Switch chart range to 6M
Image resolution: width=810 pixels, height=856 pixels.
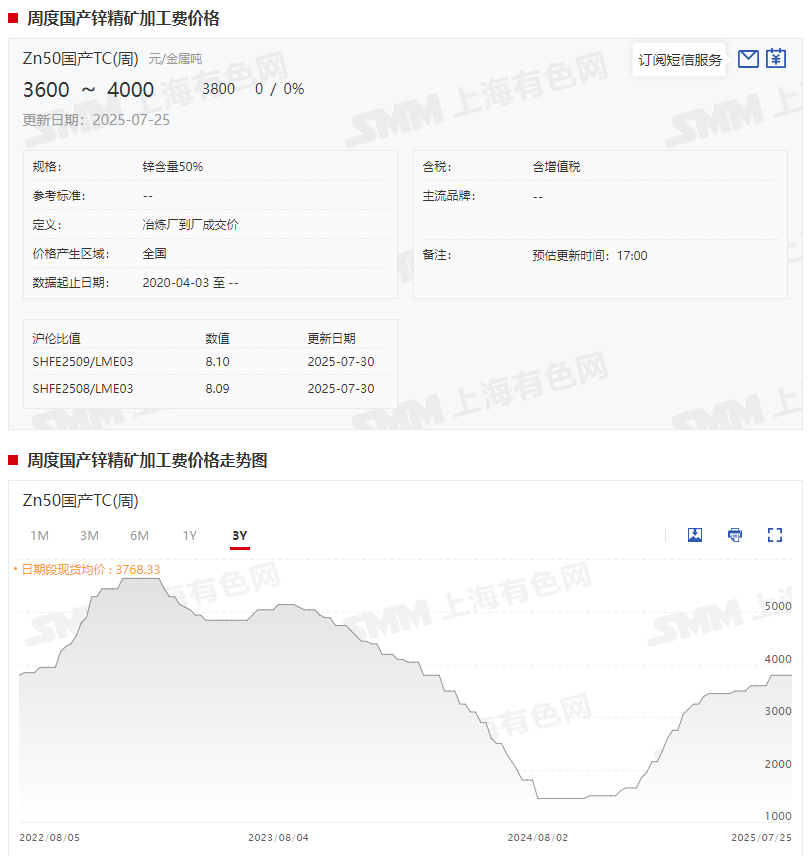[x=139, y=536]
